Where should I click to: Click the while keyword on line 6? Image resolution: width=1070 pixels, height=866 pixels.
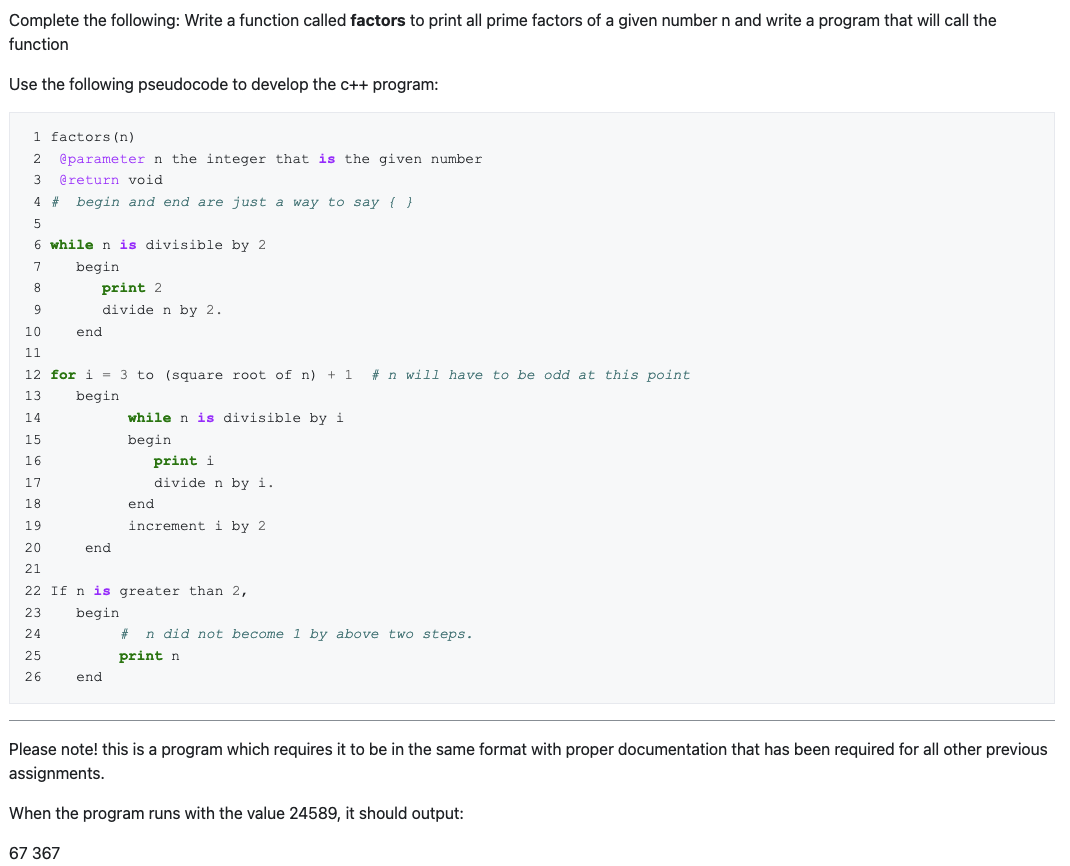[69, 244]
